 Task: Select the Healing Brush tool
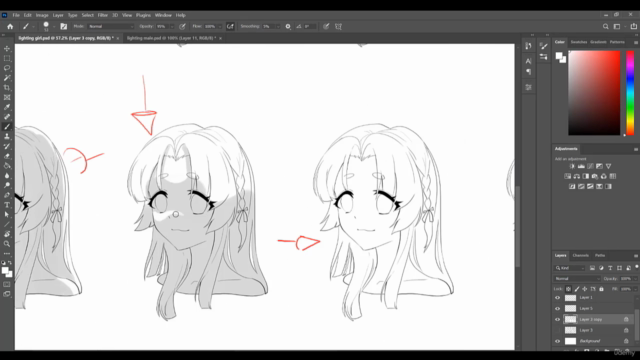coord(7,117)
